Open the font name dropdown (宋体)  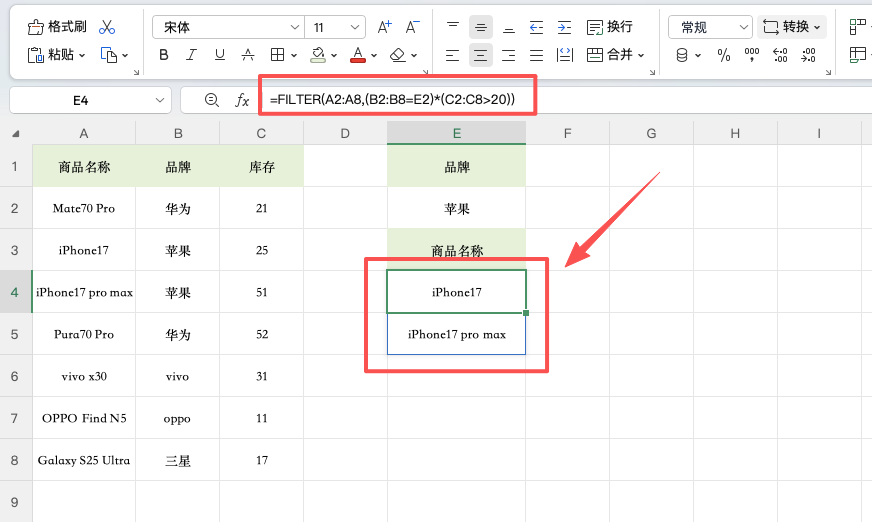229,27
